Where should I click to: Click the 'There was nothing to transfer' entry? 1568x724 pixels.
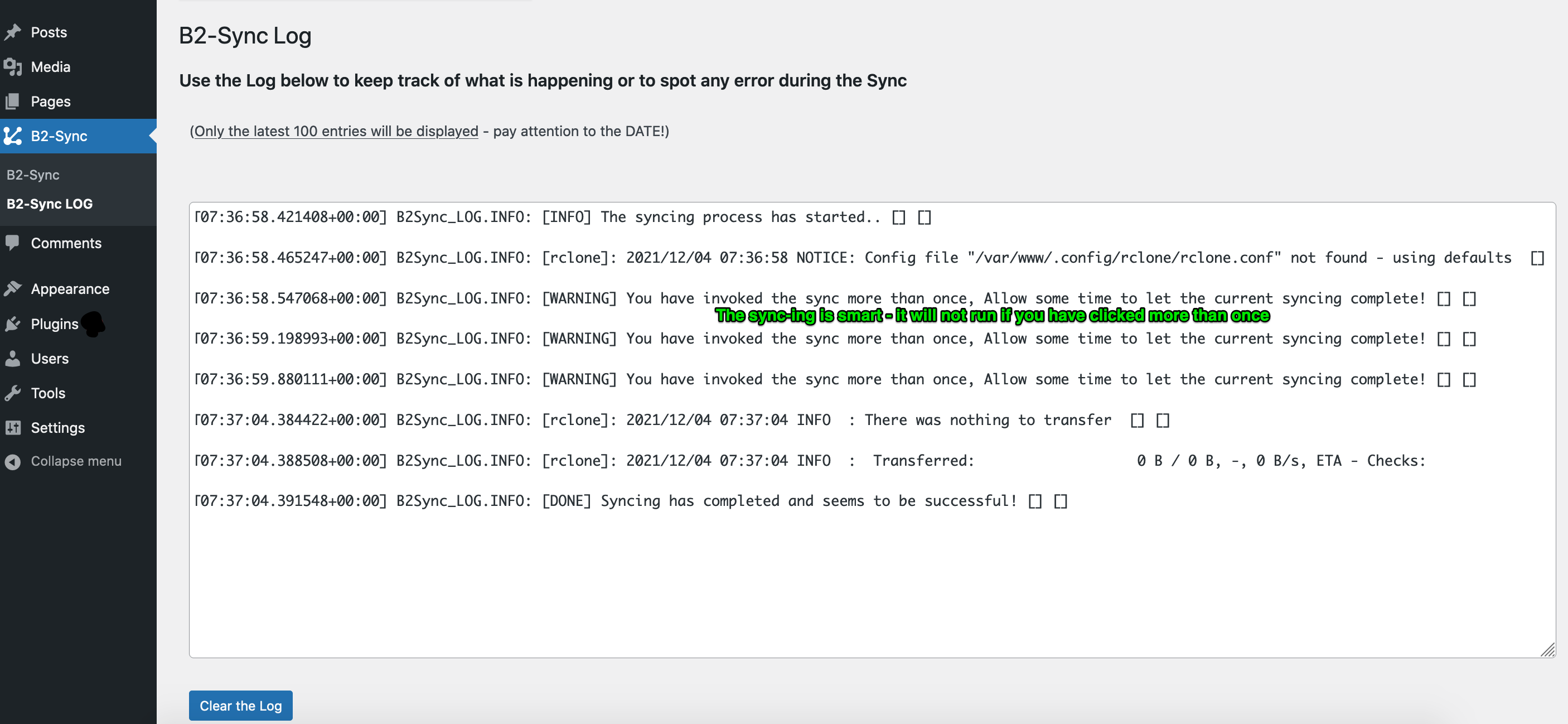683,420
